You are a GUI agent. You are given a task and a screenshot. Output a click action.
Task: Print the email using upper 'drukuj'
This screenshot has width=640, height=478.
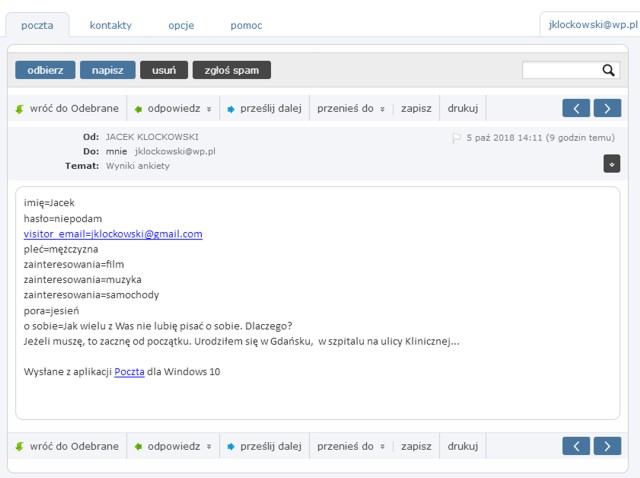[462, 108]
